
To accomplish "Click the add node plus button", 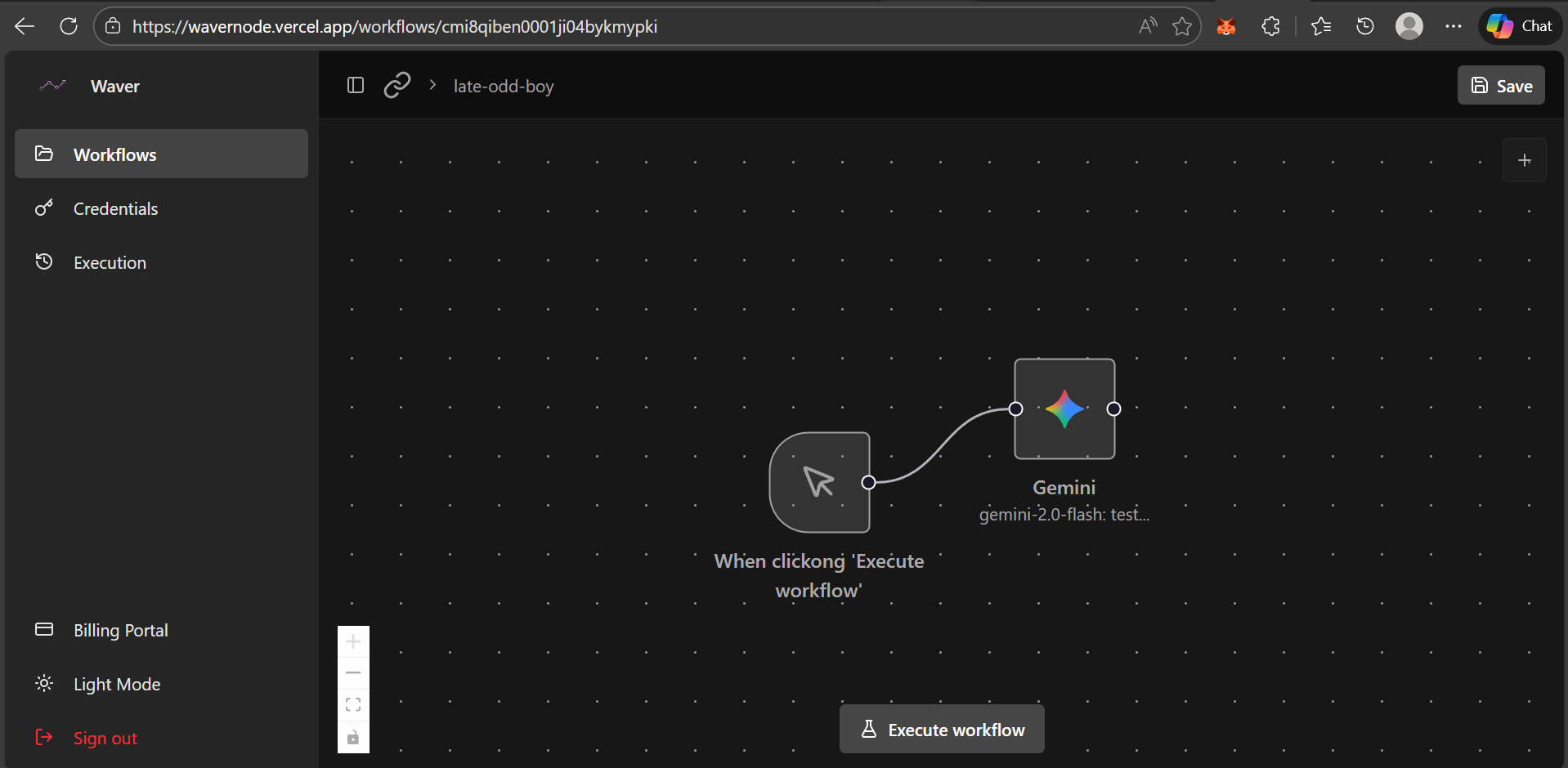I will tap(1525, 159).
